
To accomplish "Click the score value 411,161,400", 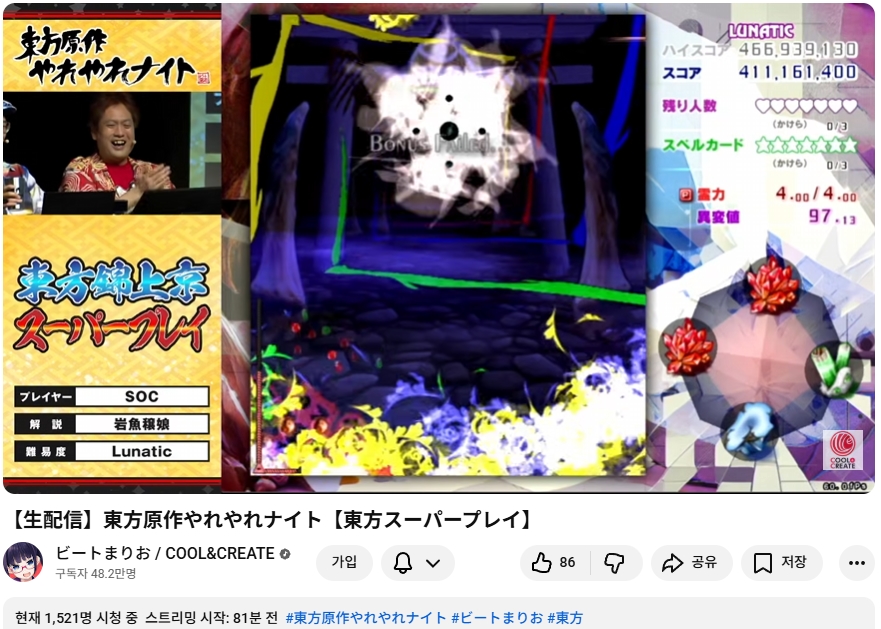I will point(798,72).
